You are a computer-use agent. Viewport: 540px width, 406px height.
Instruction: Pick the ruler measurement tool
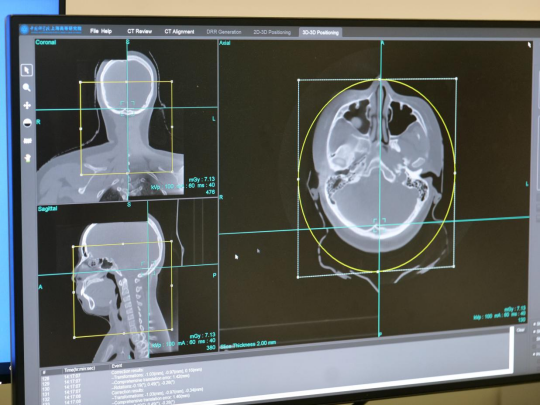pos(27,140)
